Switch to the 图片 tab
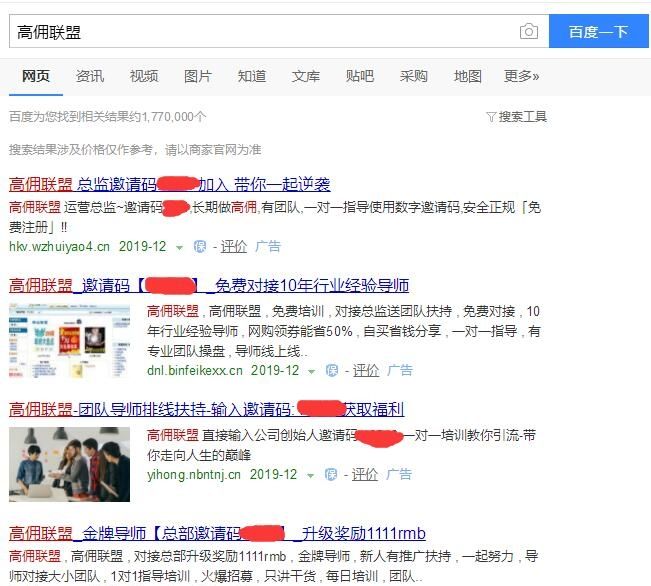 pyautogui.click(x=198, y=76)
